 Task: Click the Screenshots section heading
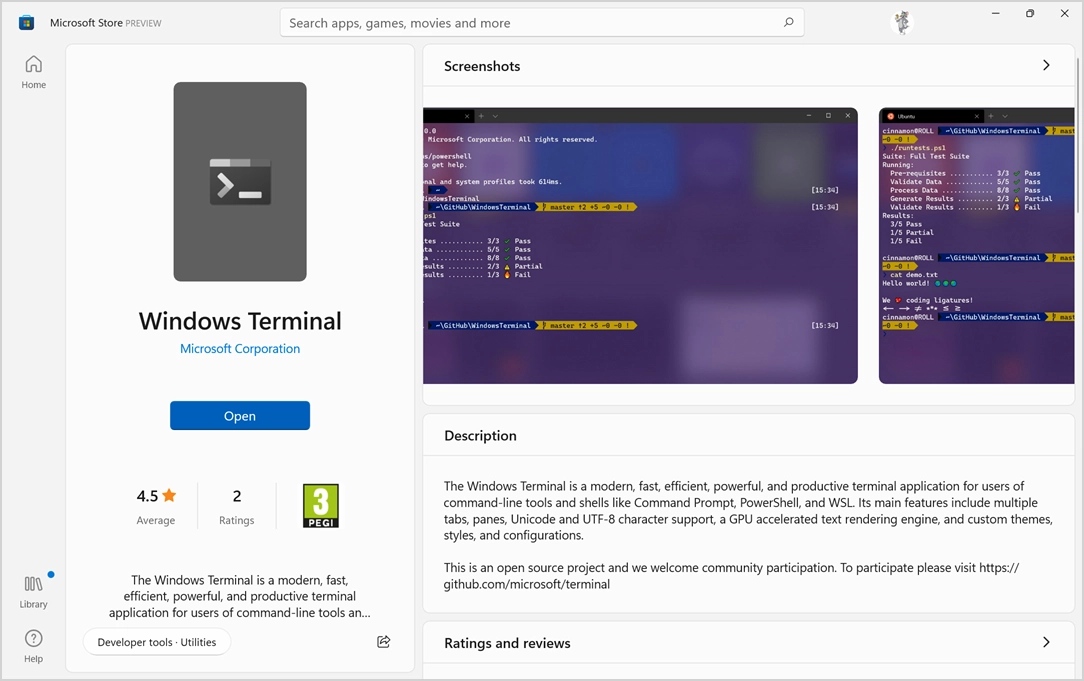point(482,66)
